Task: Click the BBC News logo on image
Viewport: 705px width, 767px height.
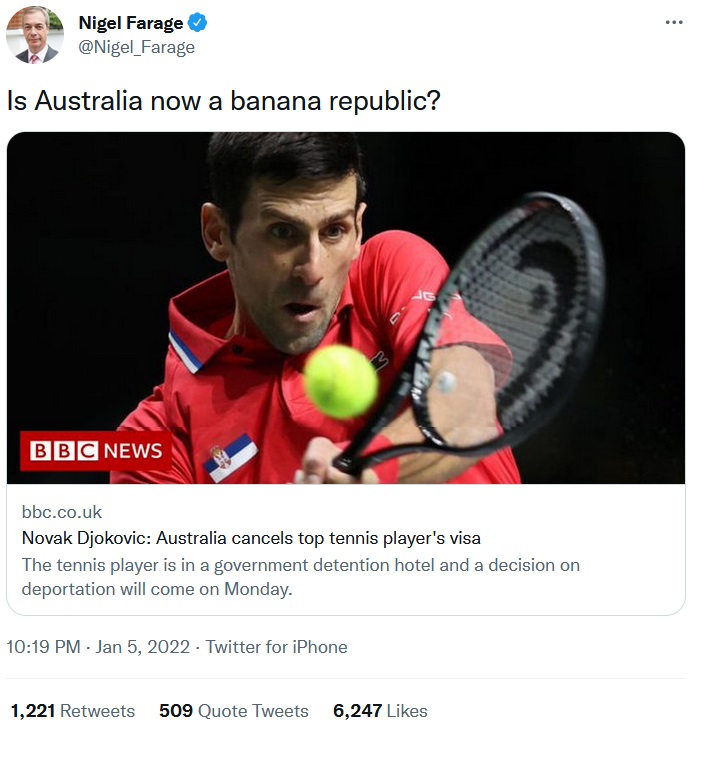Action: (x=96, y=451)
